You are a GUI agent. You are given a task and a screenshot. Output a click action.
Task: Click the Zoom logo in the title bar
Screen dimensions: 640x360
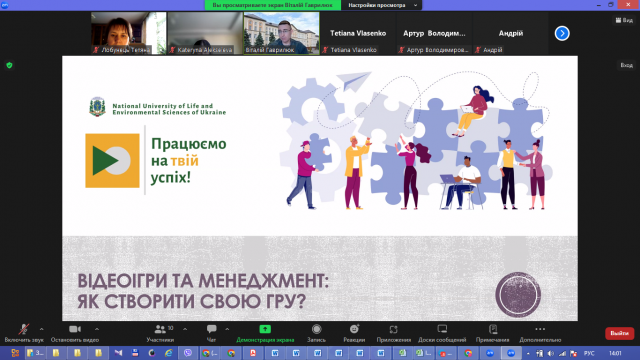5,5
